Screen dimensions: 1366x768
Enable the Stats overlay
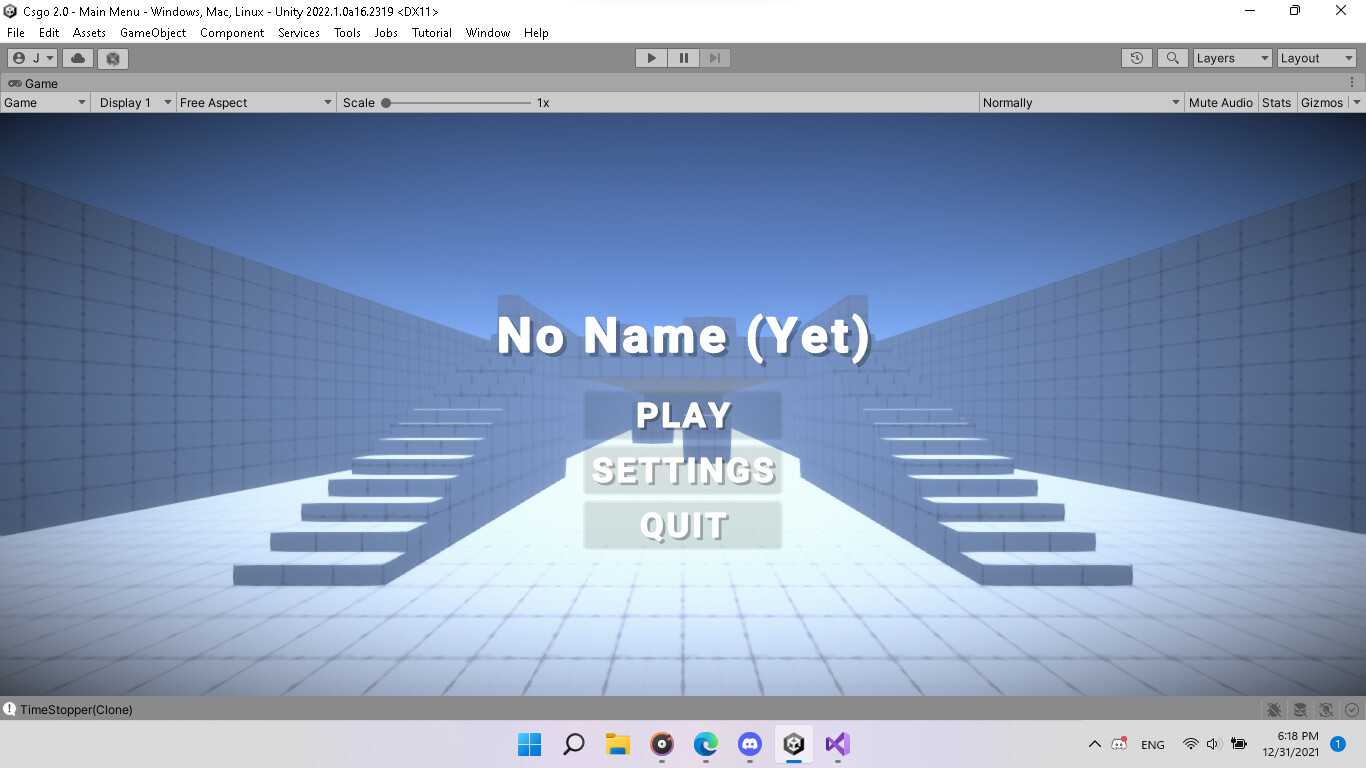click(1276, 102)
